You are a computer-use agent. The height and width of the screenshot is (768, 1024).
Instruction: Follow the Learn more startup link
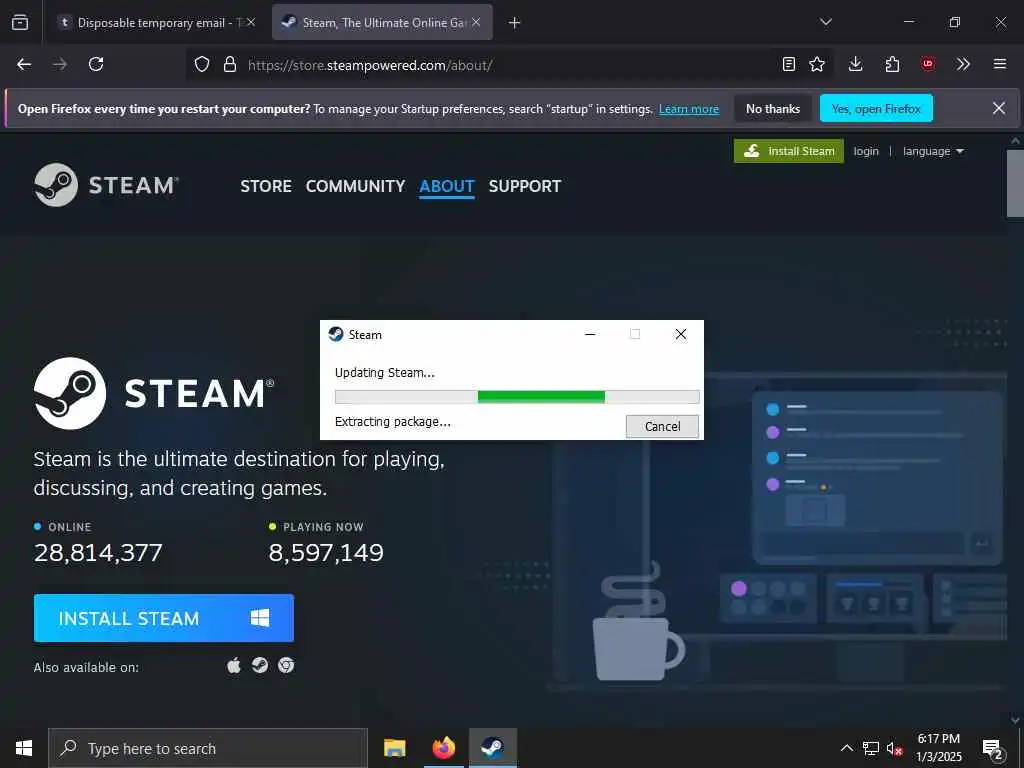689,109
